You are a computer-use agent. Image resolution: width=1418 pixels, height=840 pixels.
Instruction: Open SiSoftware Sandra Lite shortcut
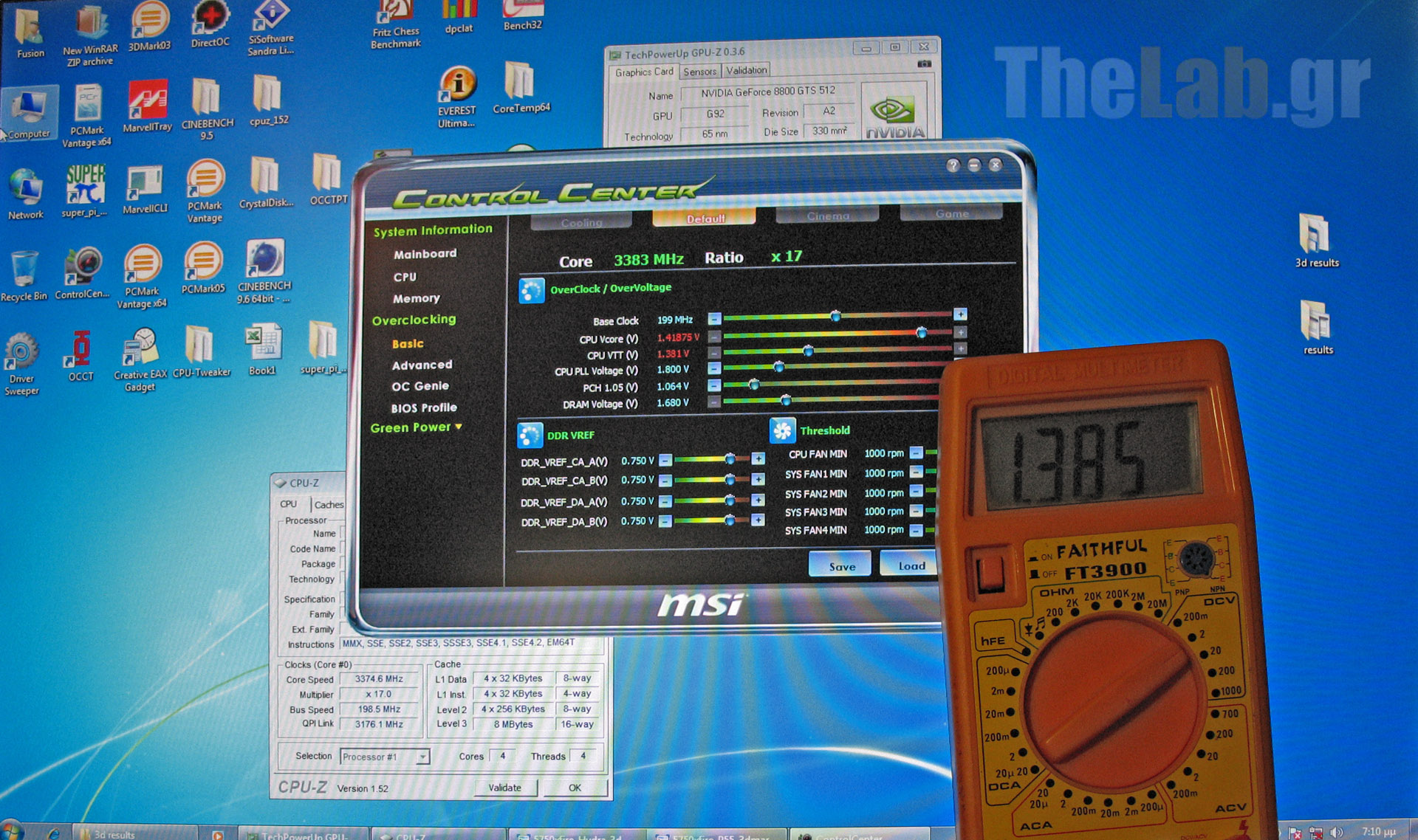tap(271, 28)
